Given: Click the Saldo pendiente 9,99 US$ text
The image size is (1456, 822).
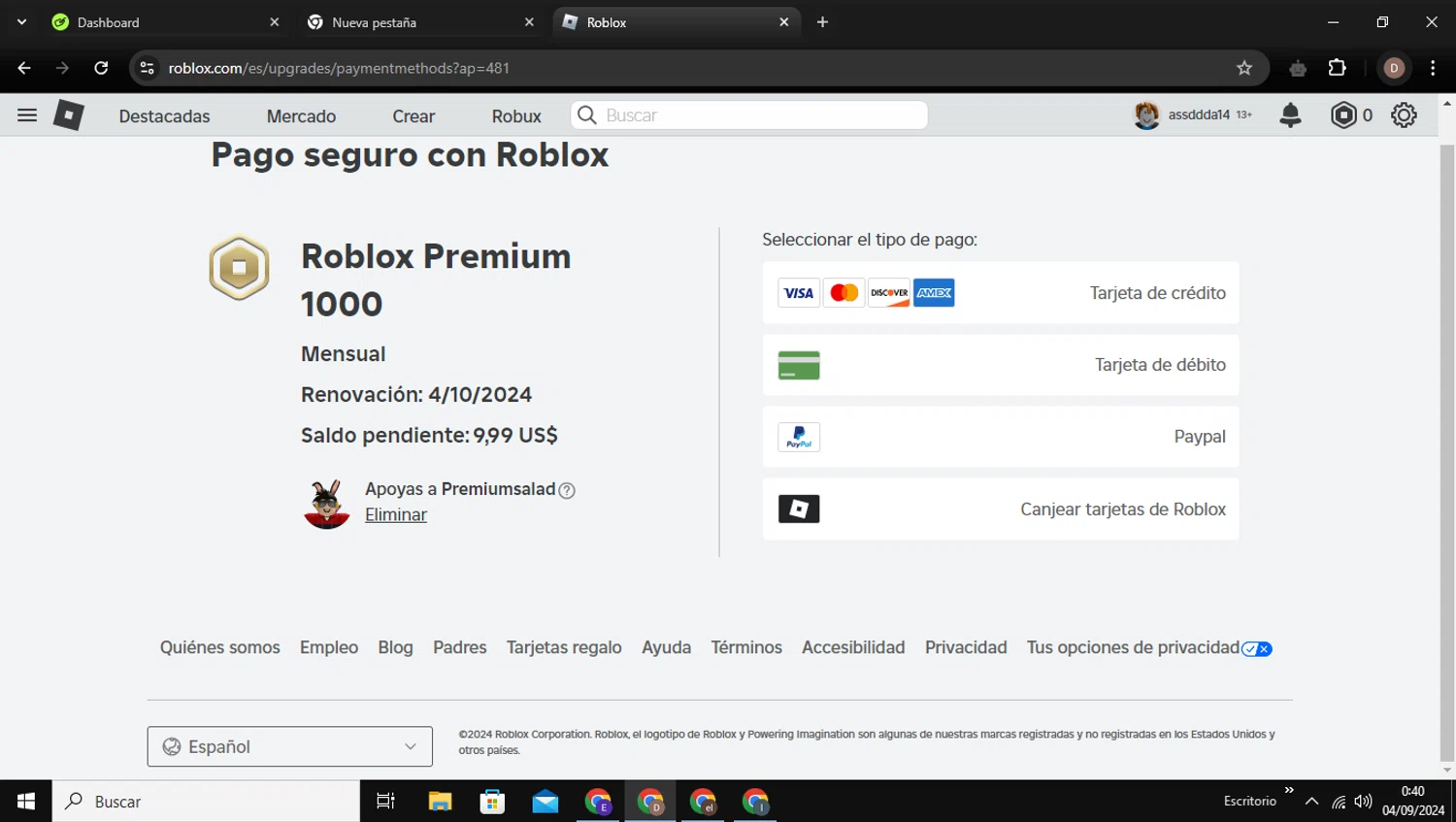Looking at the screenshot, I should click(429, 436).
